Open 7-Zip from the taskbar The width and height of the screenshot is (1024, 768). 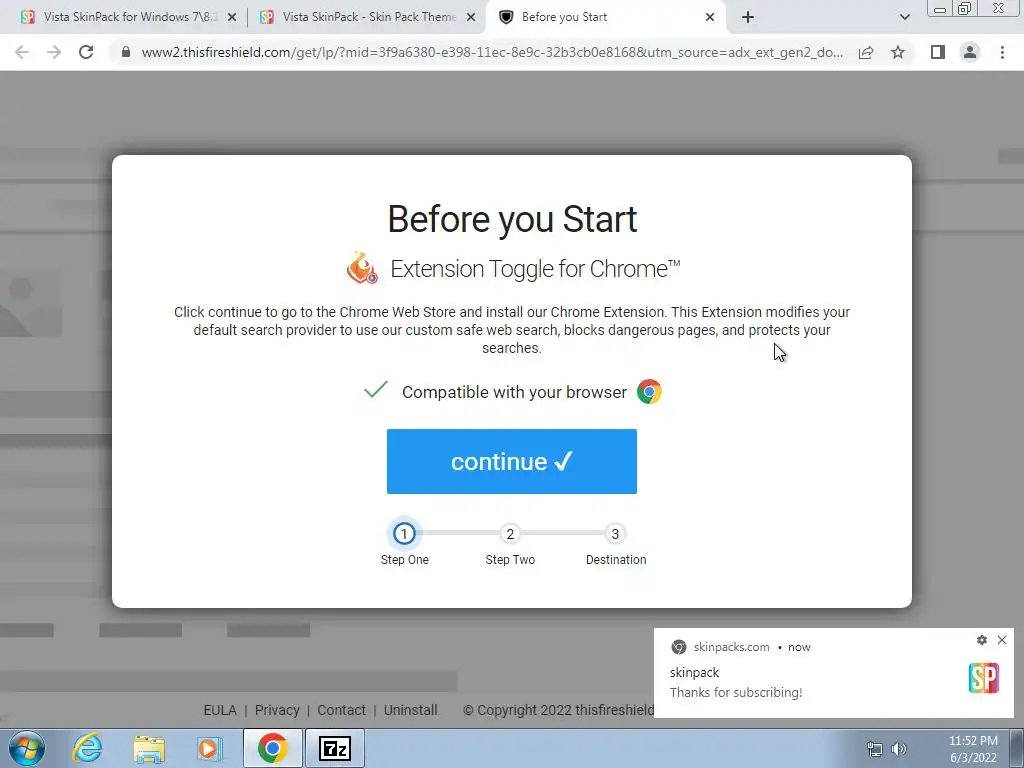pyautogui.click(x=334, y=748)
